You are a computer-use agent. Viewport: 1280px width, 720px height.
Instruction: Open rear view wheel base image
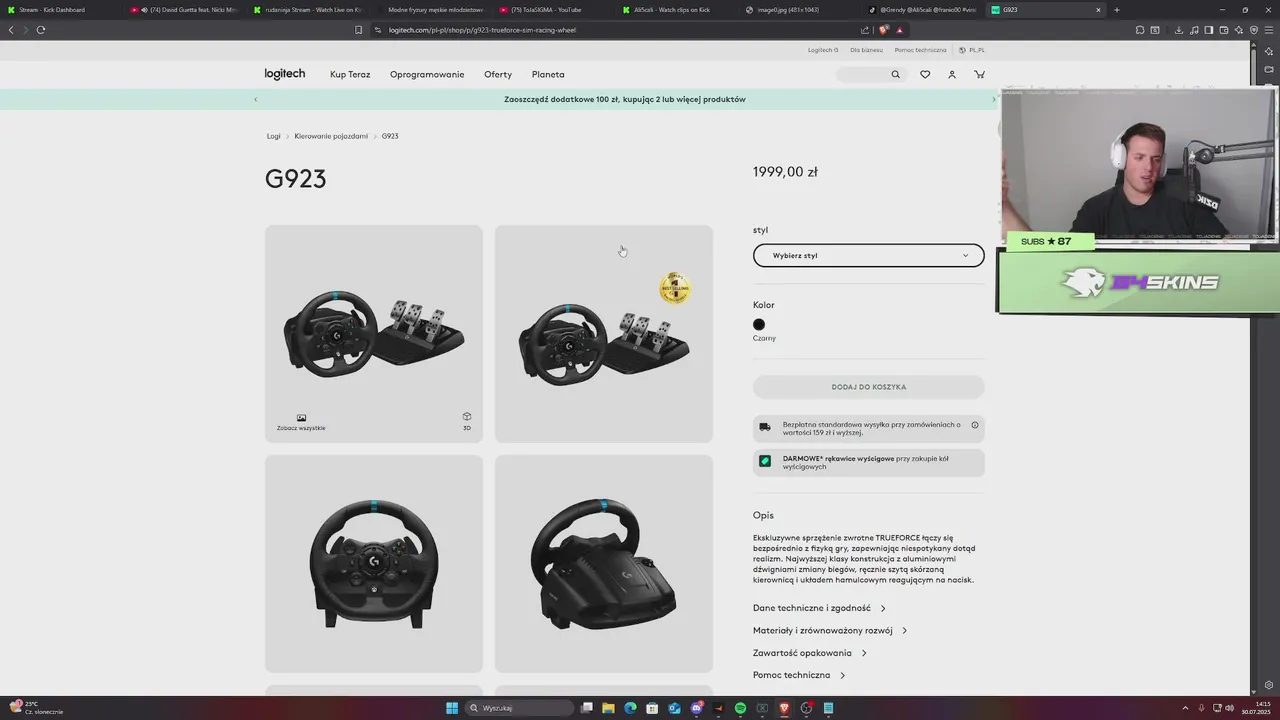(604, 564)
